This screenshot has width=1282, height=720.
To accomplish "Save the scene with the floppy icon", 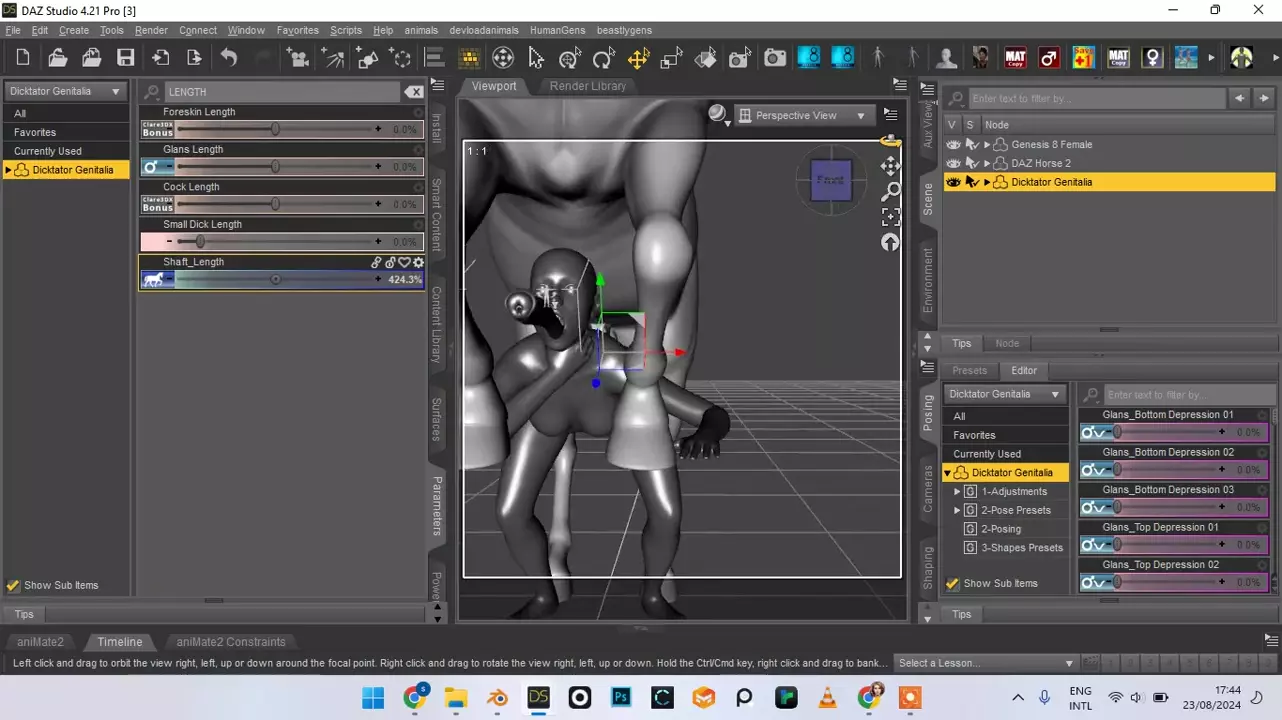I will [x=126, y=58].
